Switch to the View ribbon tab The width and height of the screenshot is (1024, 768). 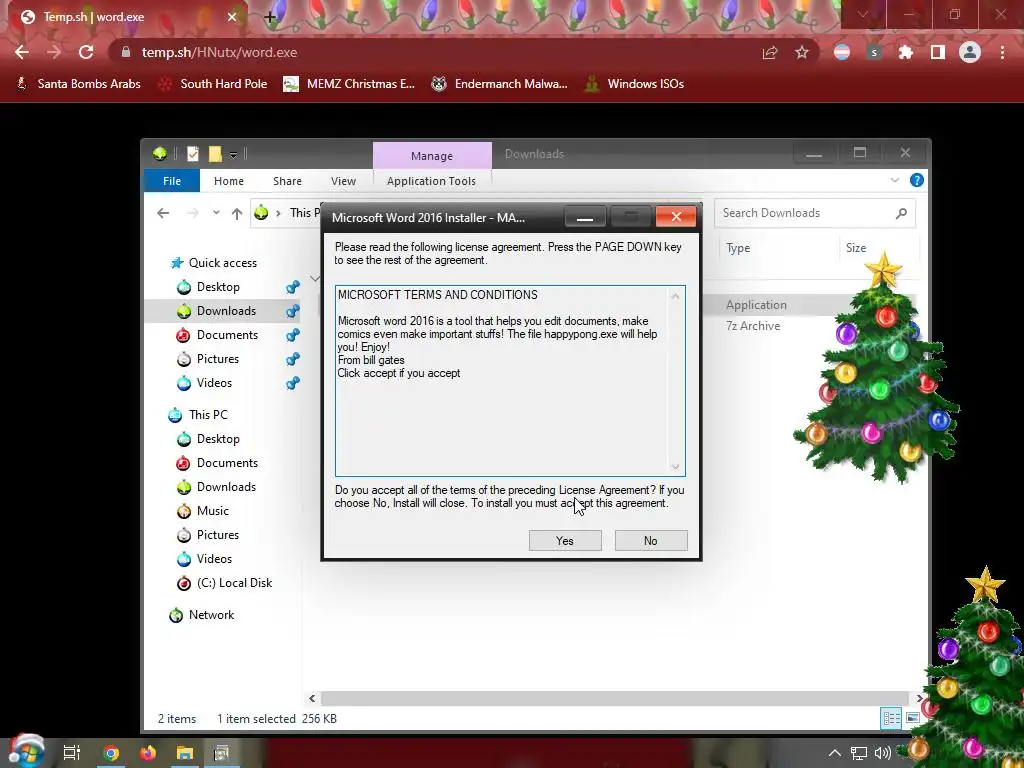[344, 181]
